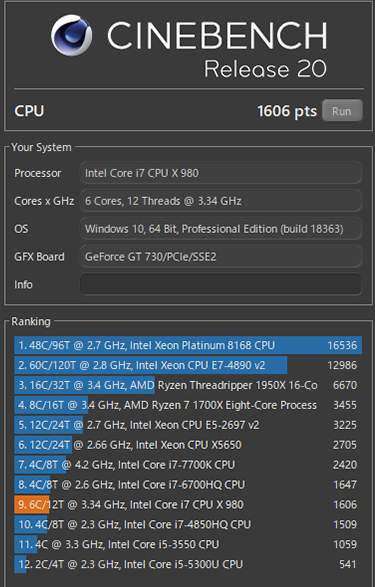Select the Core i7-4850HQ ranking row
The image size is (375, 587).
[188, 524]
